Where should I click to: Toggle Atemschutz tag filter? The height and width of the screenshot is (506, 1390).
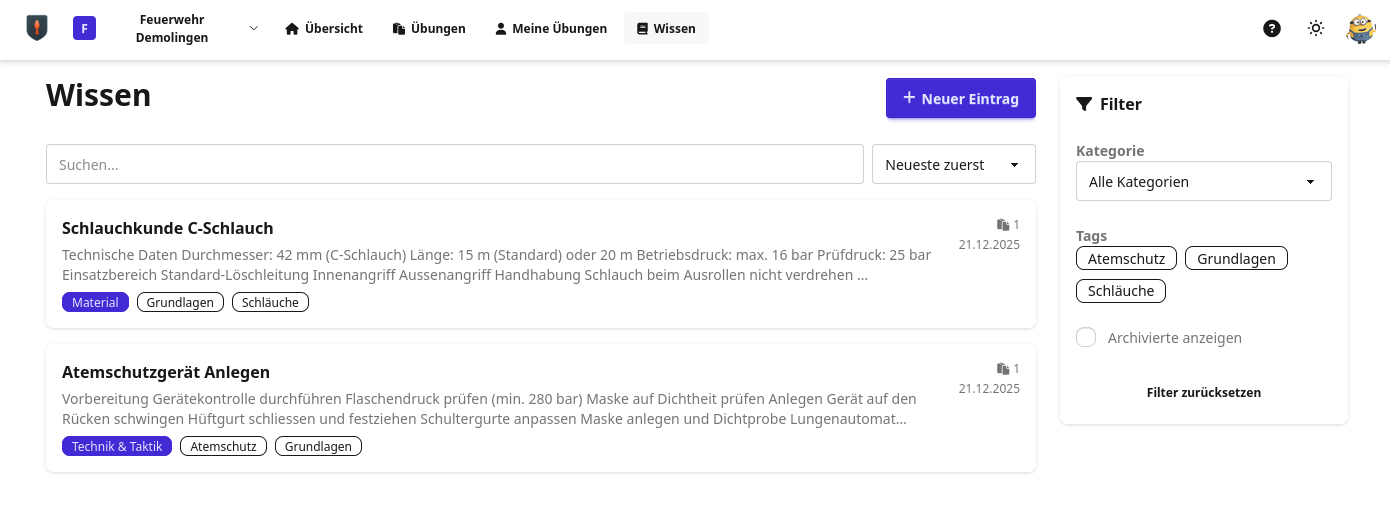tap(1126, 258)
